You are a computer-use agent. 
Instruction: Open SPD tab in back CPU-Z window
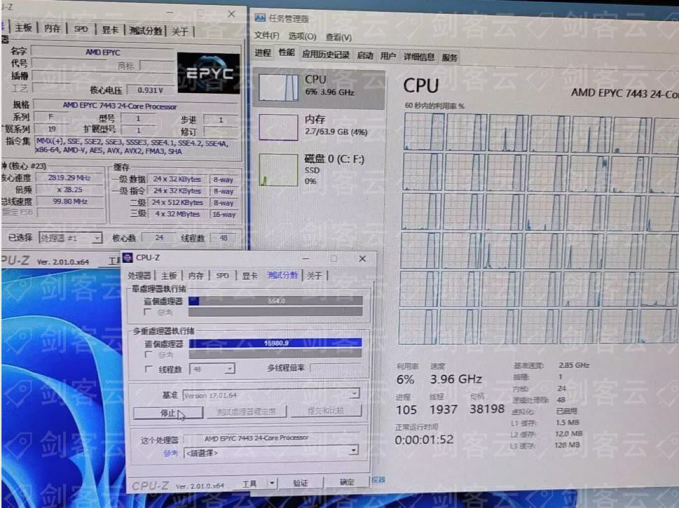coord(81,29)
